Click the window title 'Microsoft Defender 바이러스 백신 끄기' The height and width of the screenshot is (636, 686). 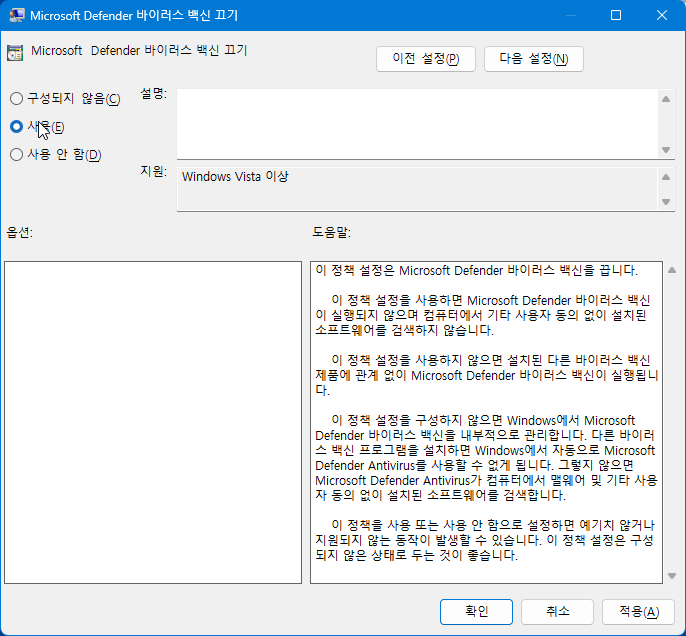tap(134, 16)
